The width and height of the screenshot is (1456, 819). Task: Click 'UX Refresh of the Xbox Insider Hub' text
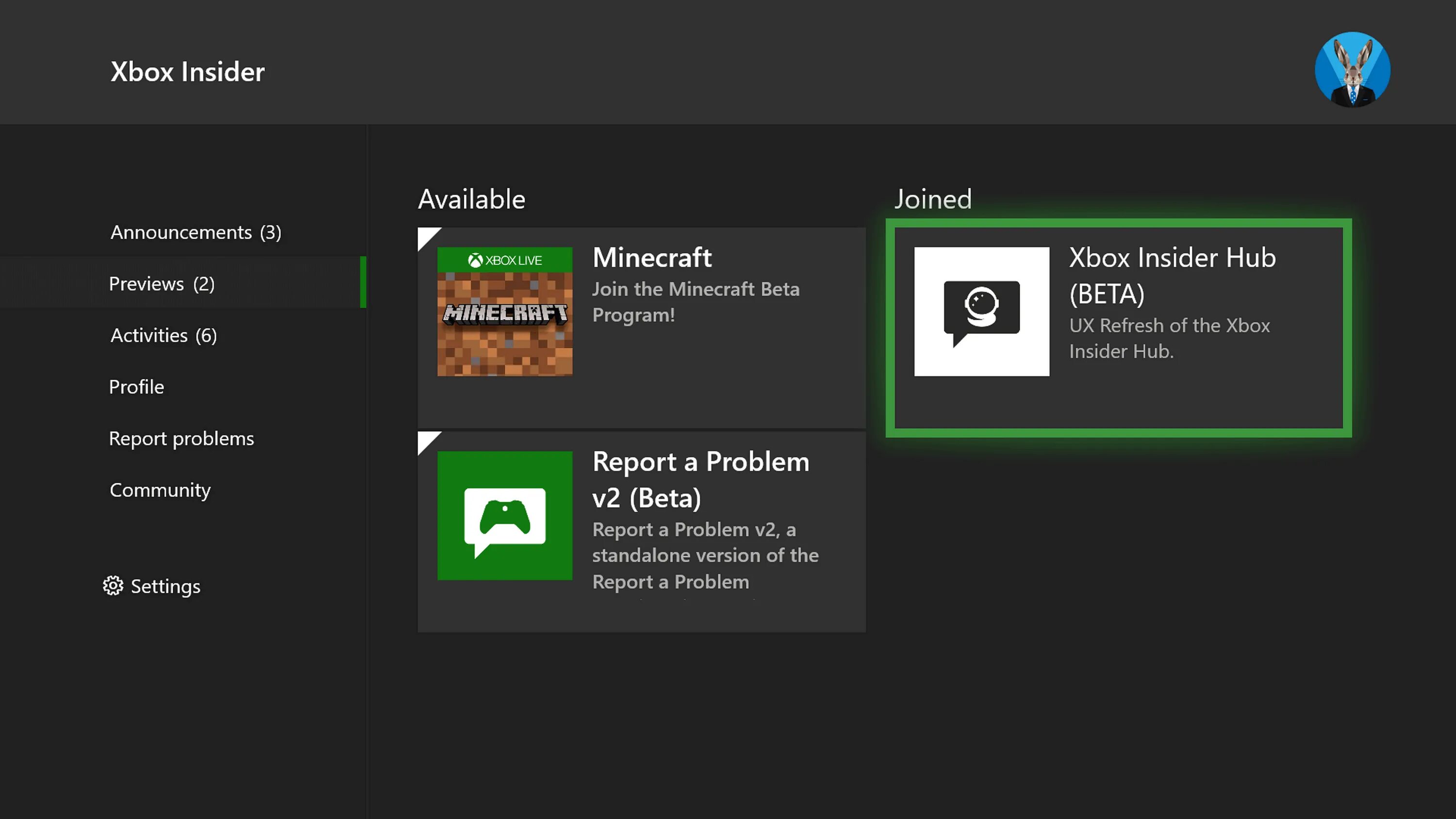tap(1169, 338)
